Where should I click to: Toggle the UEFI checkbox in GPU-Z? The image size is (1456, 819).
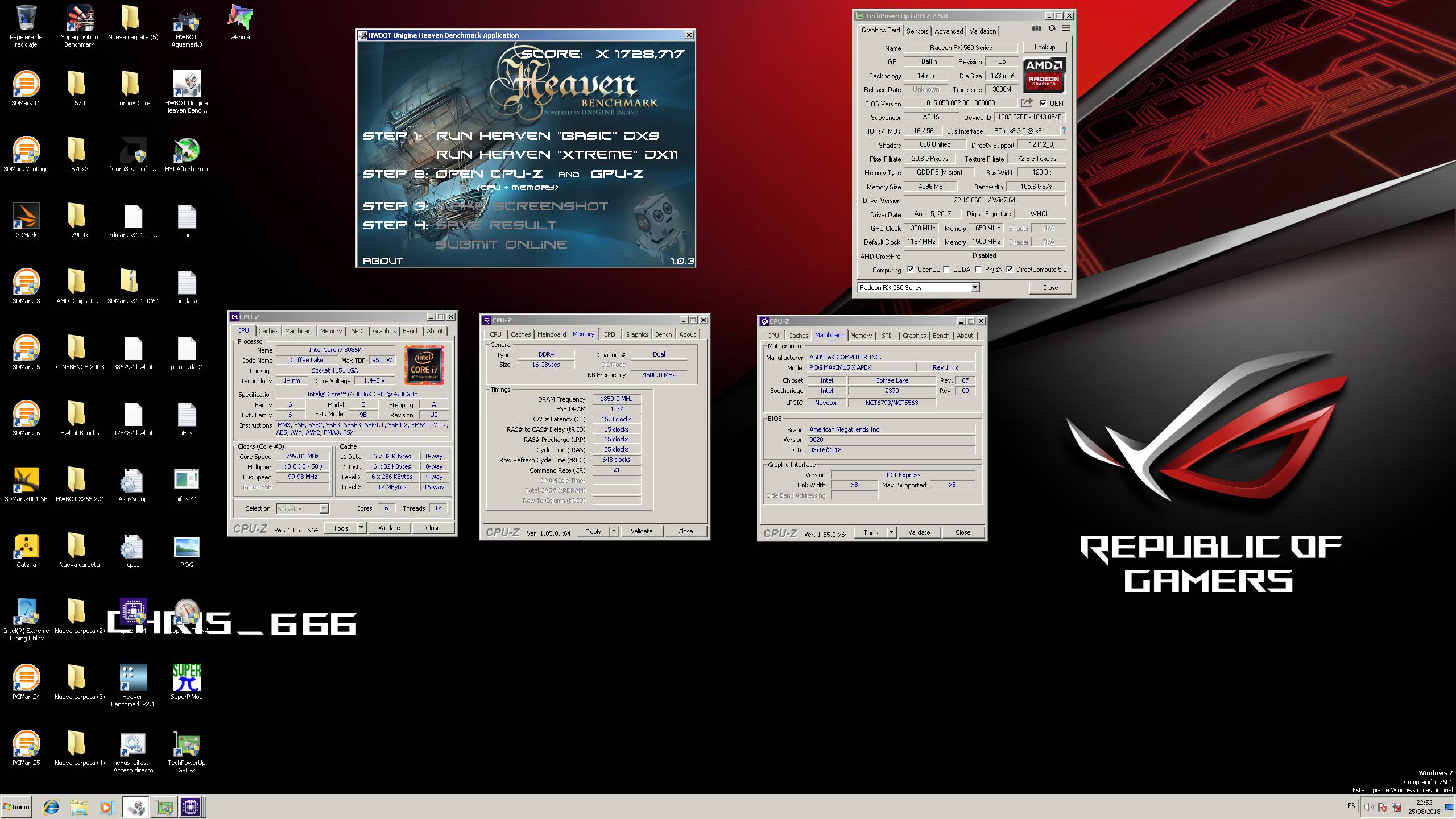[1043, 104]
